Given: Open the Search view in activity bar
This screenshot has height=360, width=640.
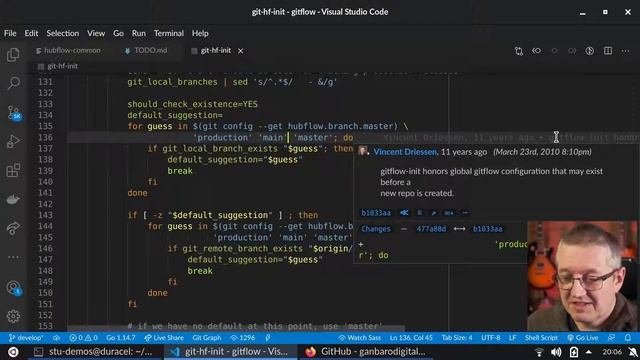Looking at the screenshot, I should coord(13,83).
